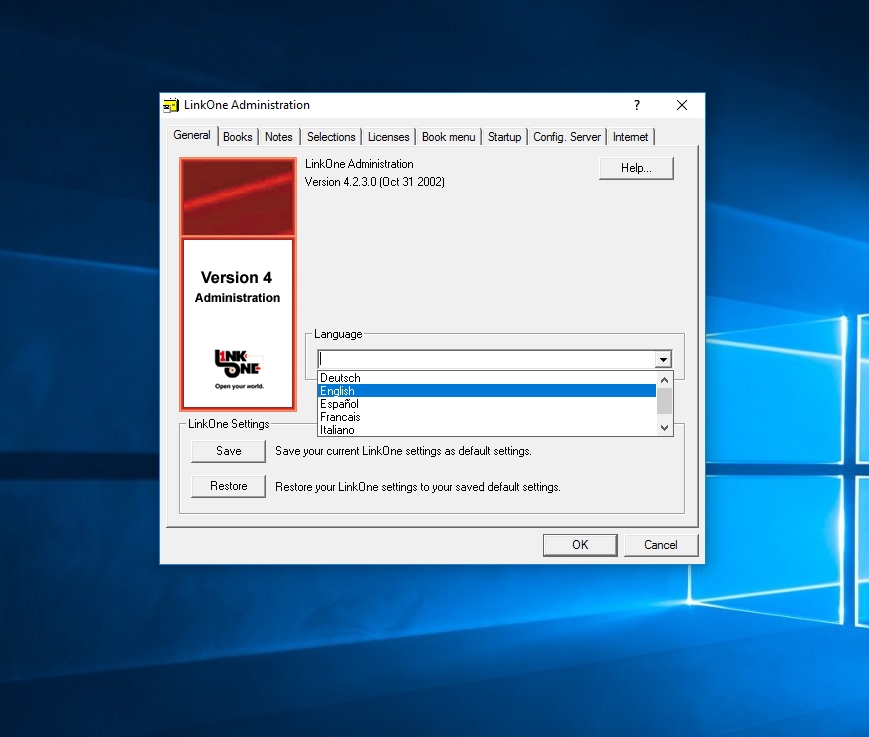869x737 pixels.
Task: Select Español from the language list
Action: [487, 404]
